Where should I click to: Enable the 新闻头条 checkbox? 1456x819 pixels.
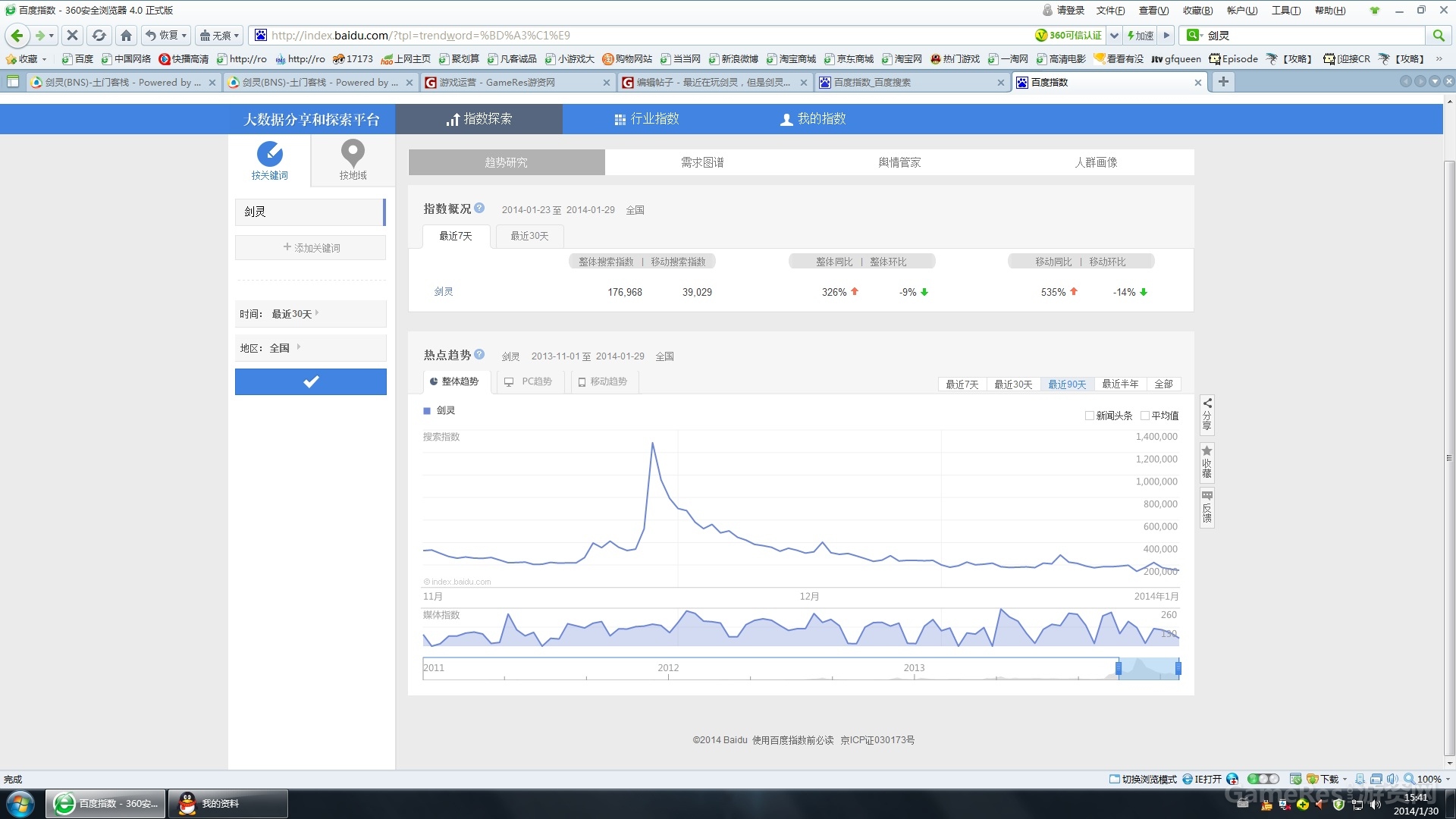pyautogui.click(x=1089, y=416)
